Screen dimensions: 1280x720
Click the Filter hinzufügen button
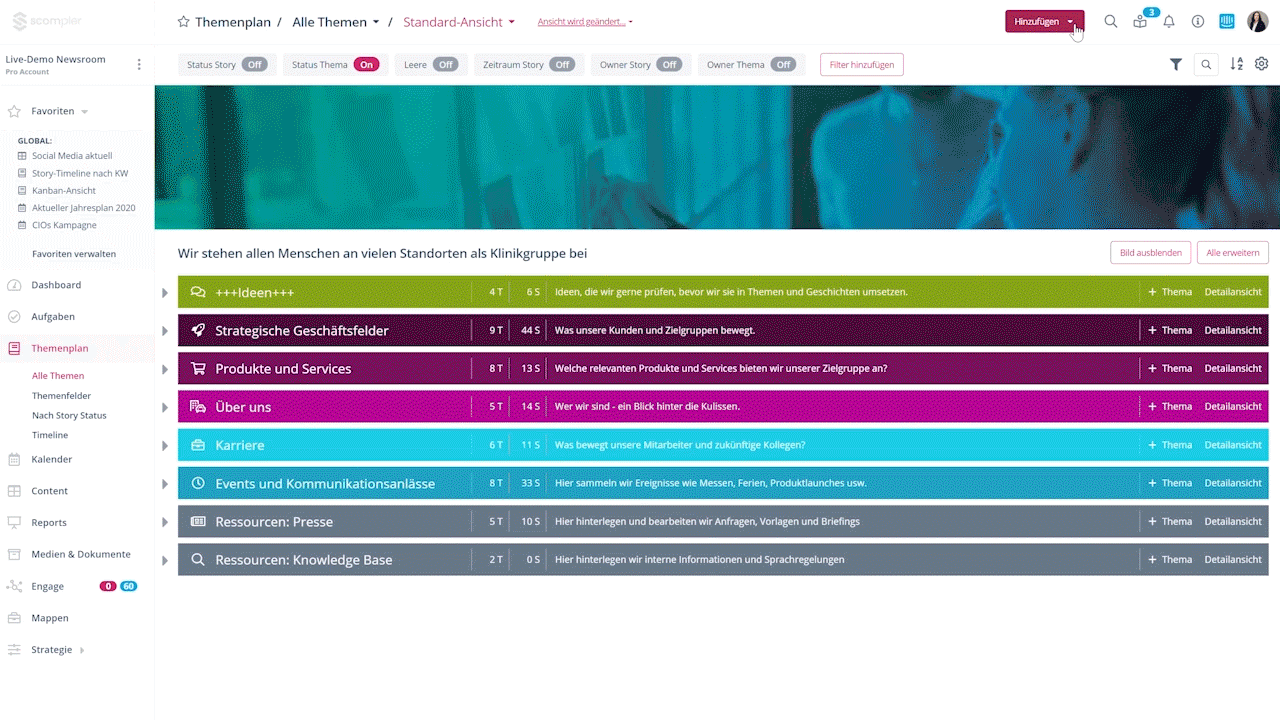tap(861, 65)
